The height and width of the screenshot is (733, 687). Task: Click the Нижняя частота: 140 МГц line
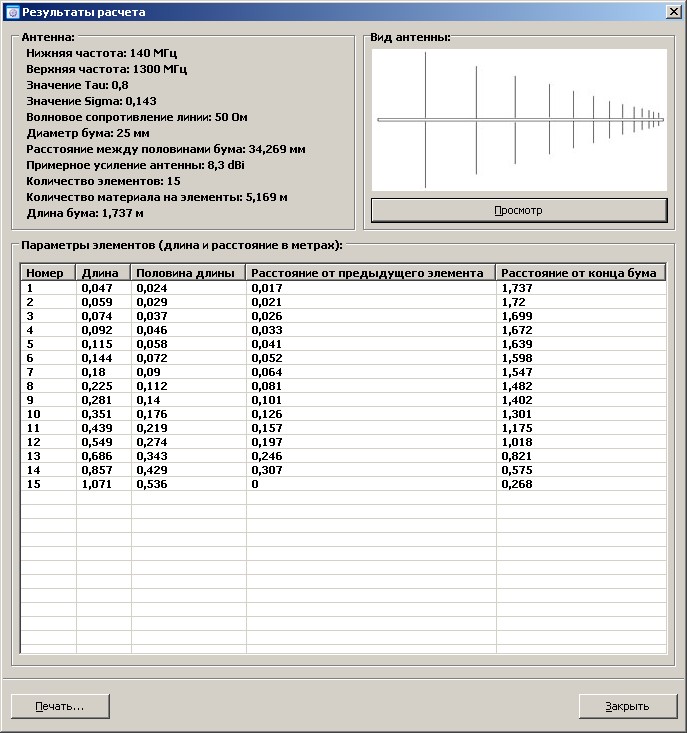(101, 53)
